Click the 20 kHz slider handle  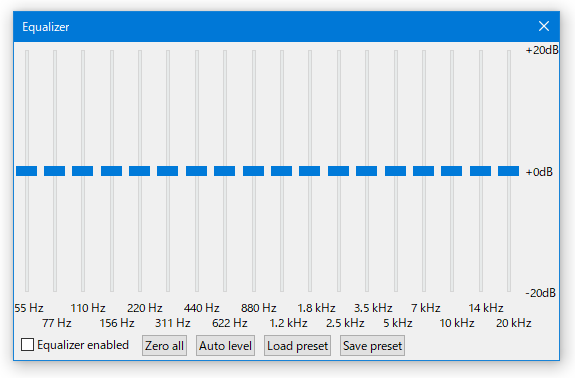[509, 171]
